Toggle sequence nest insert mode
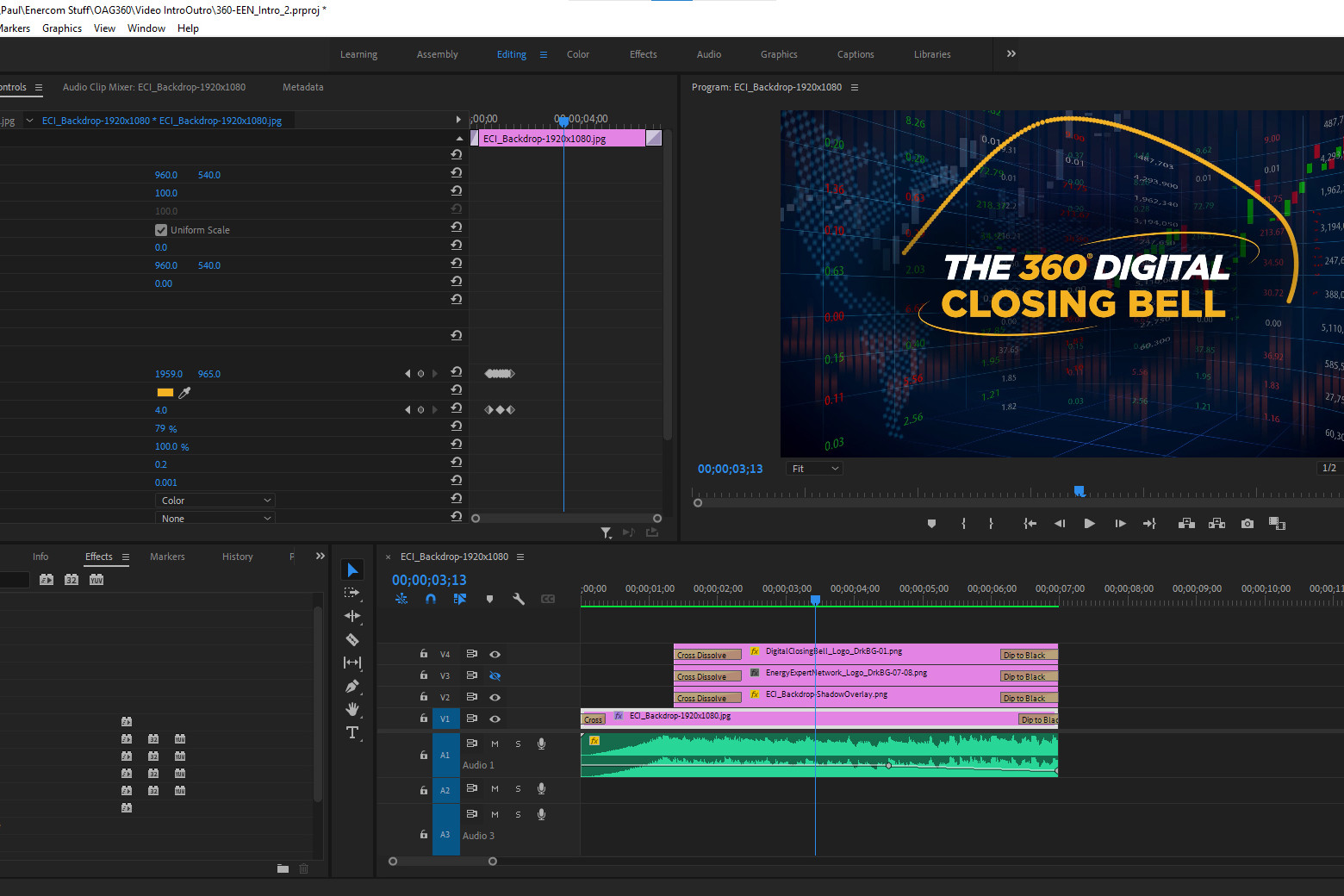This screenshot has width=1344, height=896. pos(401,599)
